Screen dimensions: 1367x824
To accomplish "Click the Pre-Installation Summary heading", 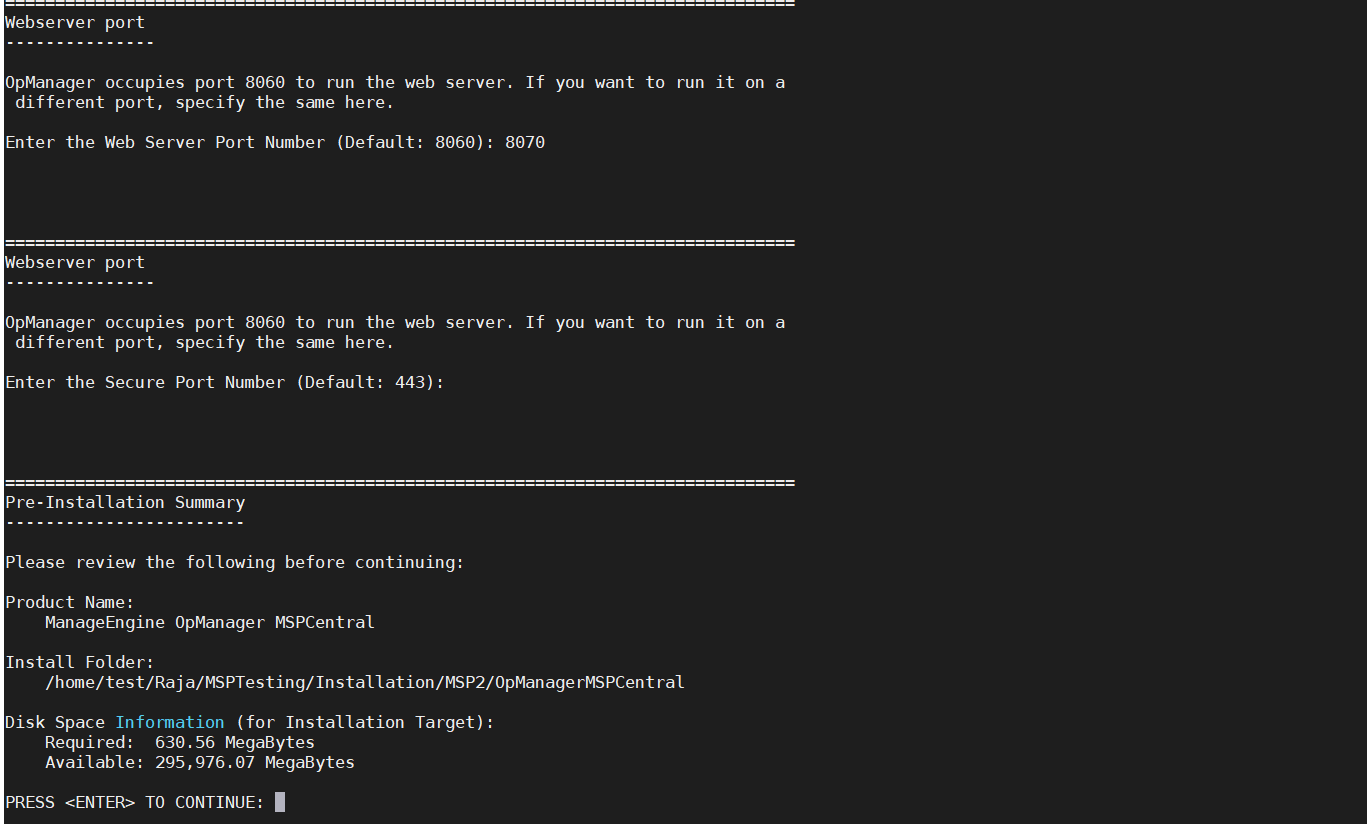I will coord(125,502).
